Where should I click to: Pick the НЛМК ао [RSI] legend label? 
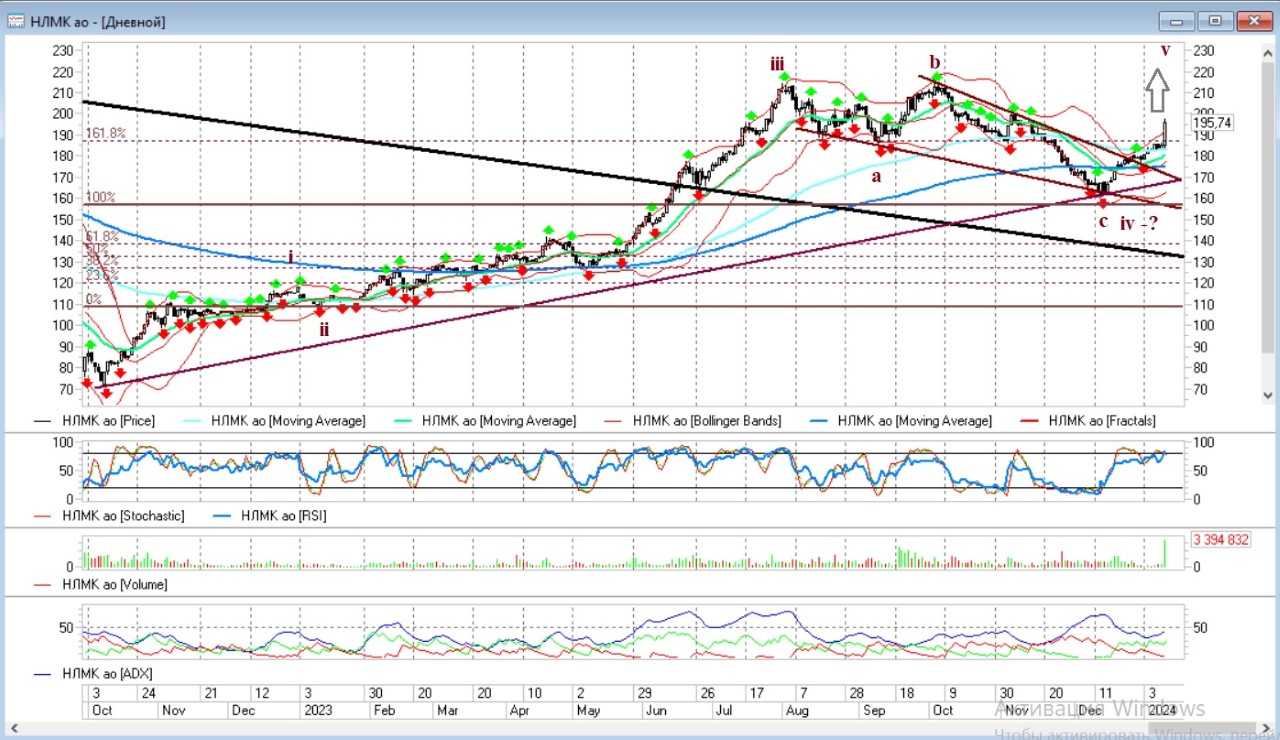272,516
